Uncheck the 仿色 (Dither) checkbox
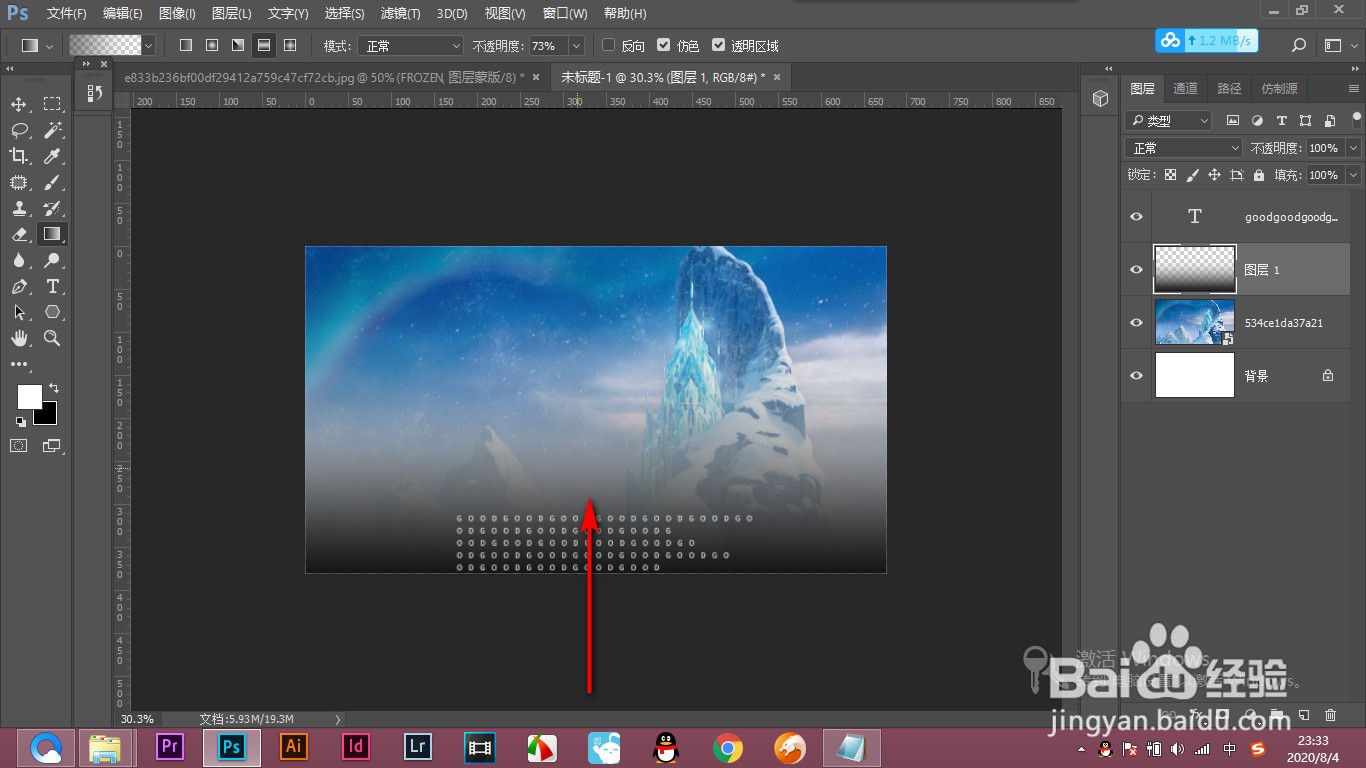This screenshot has height=768, width=1366. 663,45
